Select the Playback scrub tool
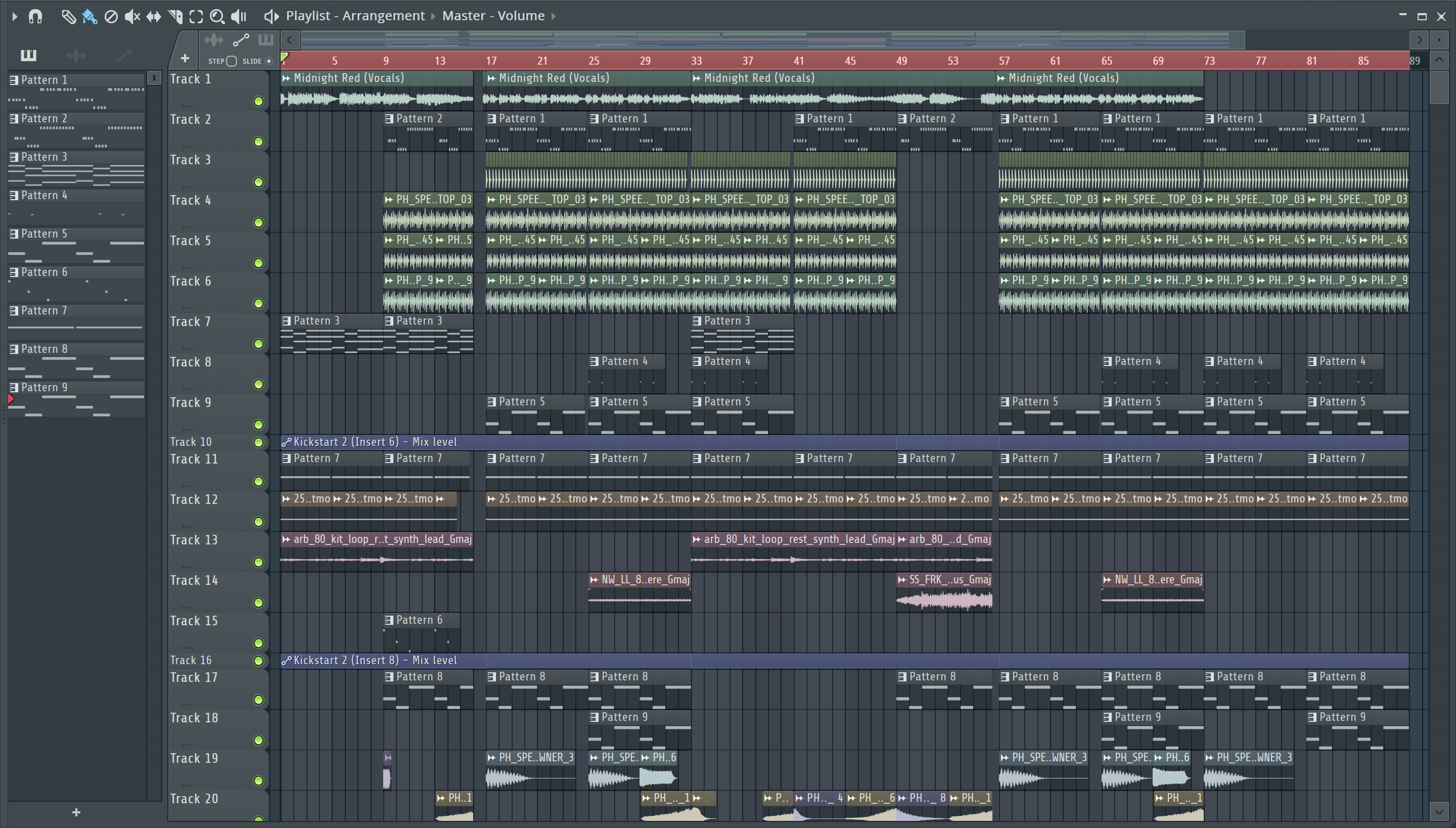The image size is (1456, 828). [239, 17]
